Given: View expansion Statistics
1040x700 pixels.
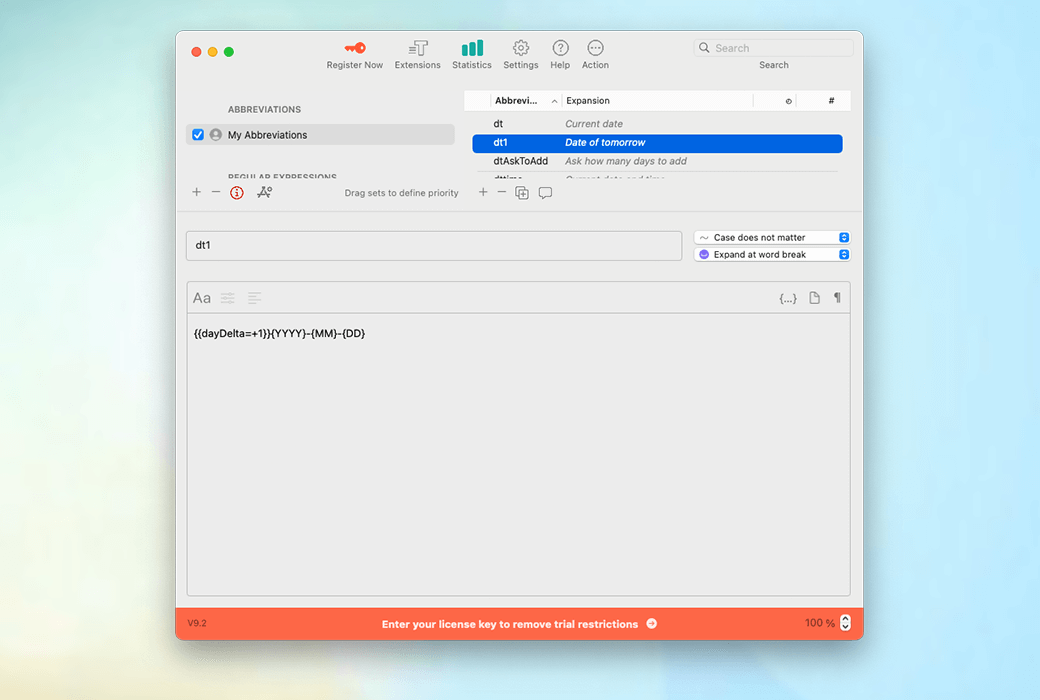Looking at the screenshot, I should [x=471, y=54].
